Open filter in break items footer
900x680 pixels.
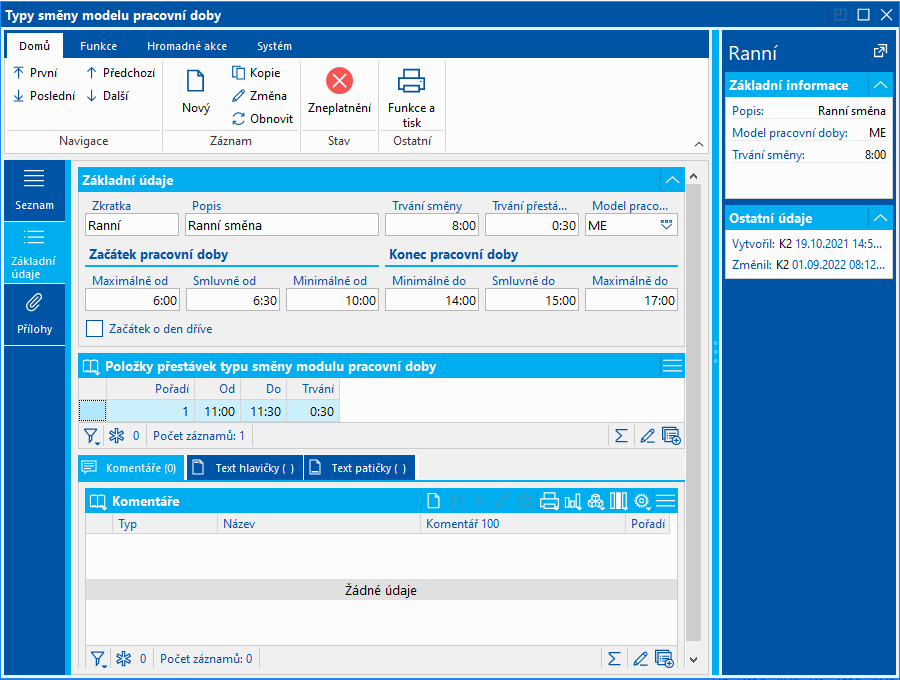coord(92,436)
